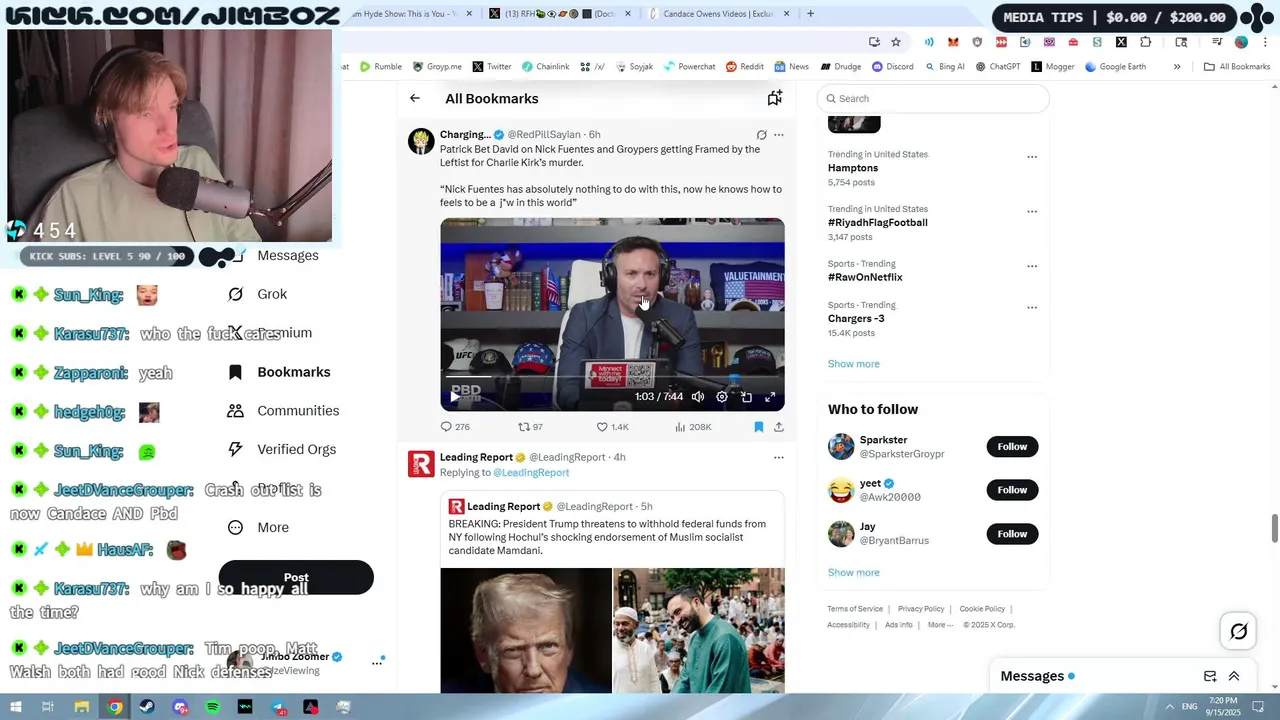Open replies showing 276 comments
1280x720 pixels.
[455, 427]
